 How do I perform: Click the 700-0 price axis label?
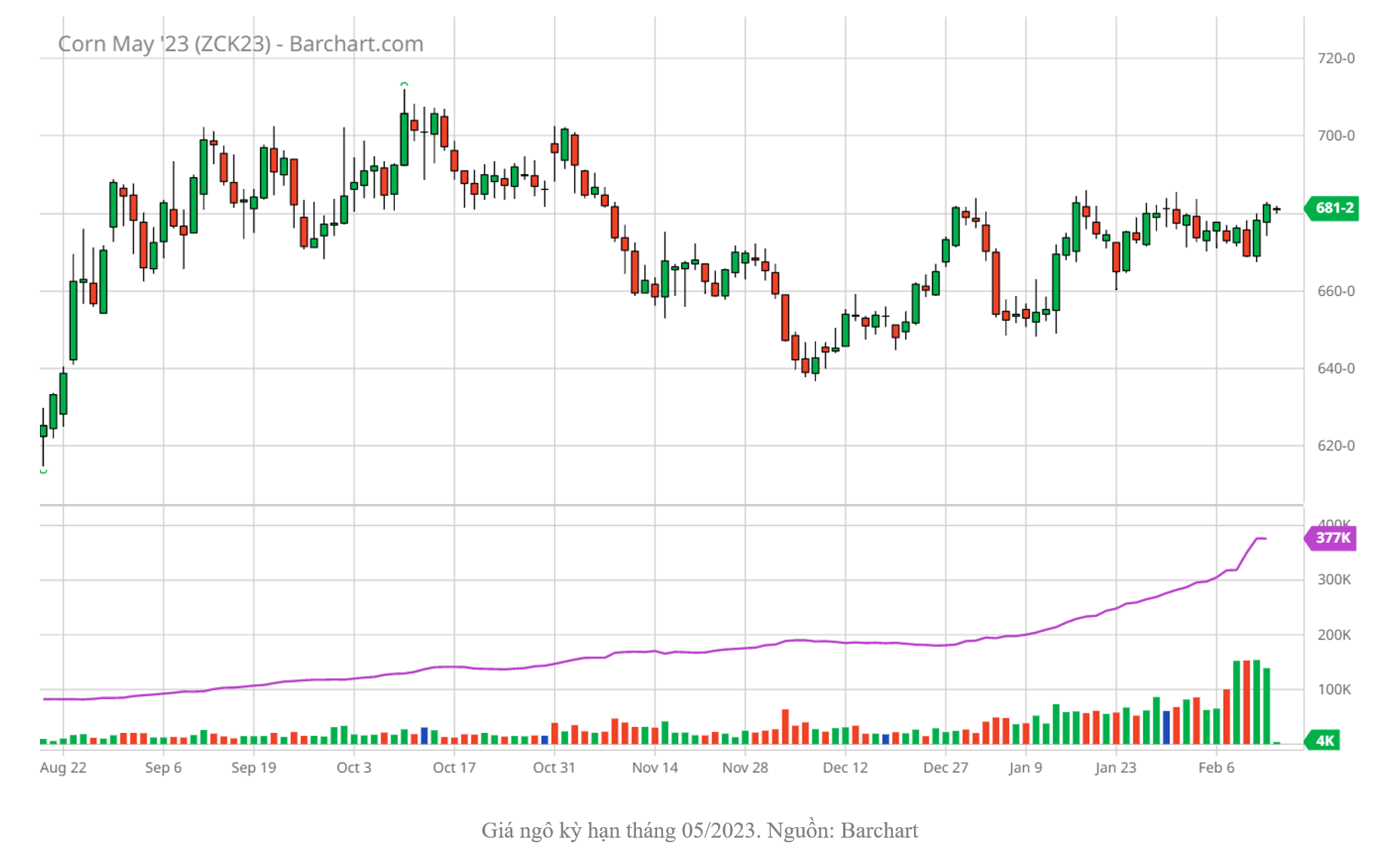(1335, 136)
